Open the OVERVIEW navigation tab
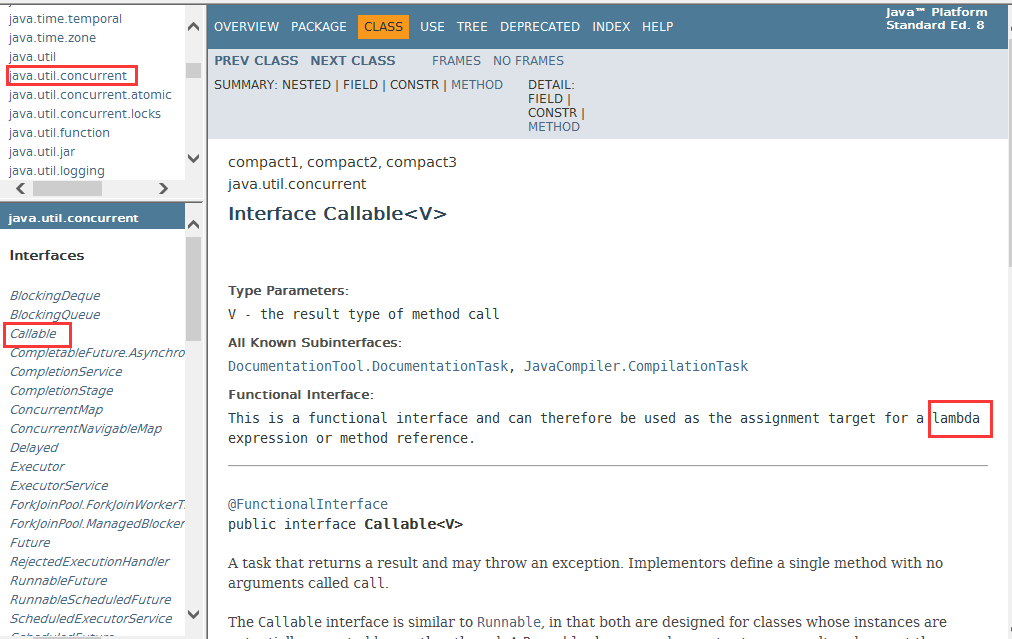 click(x=247, y=26)
